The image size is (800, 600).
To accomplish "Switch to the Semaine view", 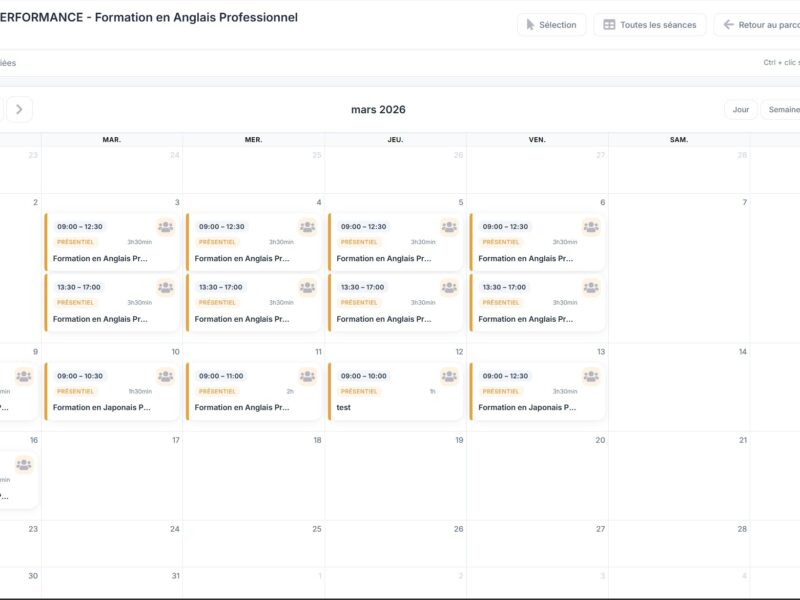I will click(783, 109).
